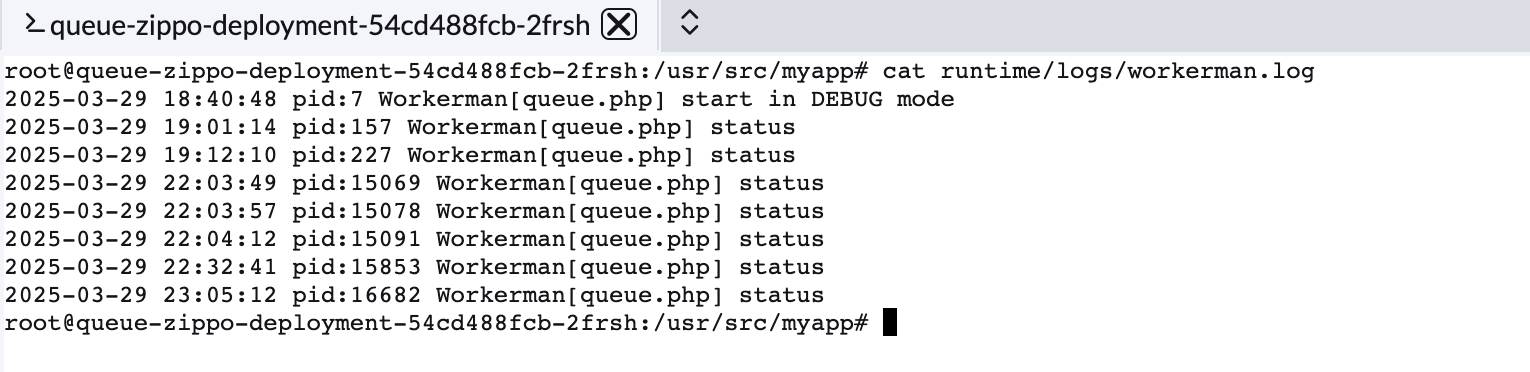The image size is (1530, 372).
Task: Click the last log line with pid:16682
Action: point(415,295)
